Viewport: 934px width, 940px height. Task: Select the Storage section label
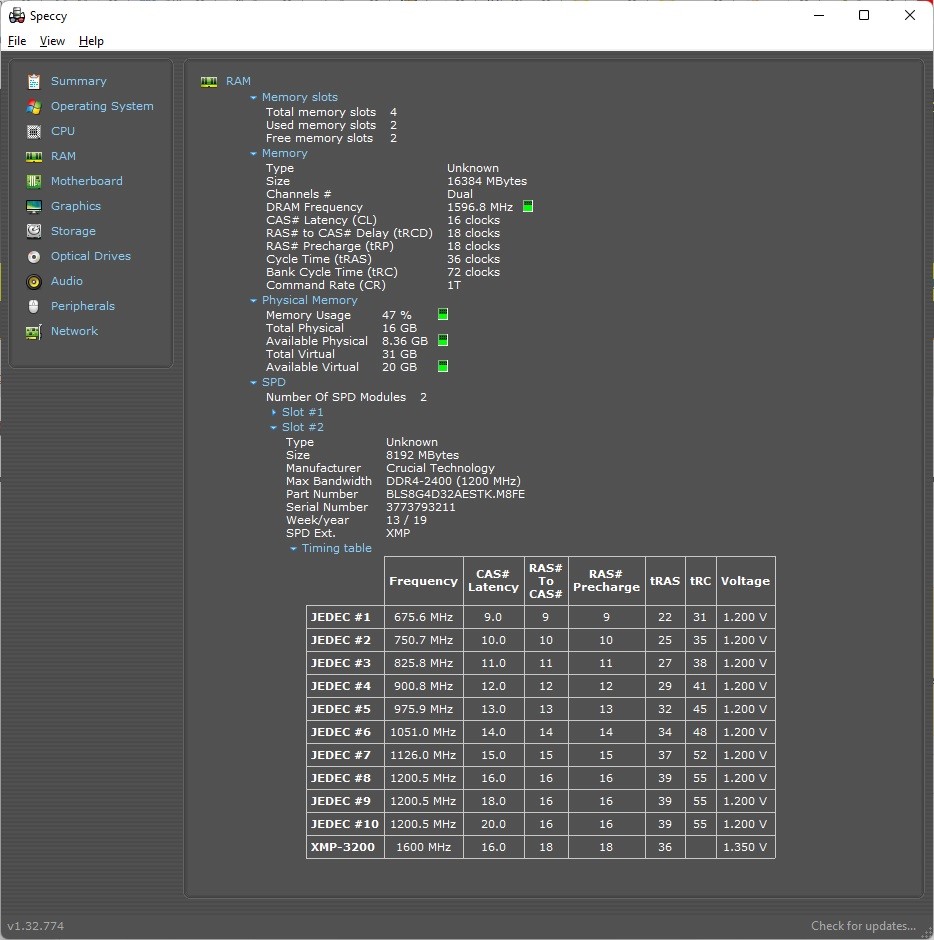point(73,231)
